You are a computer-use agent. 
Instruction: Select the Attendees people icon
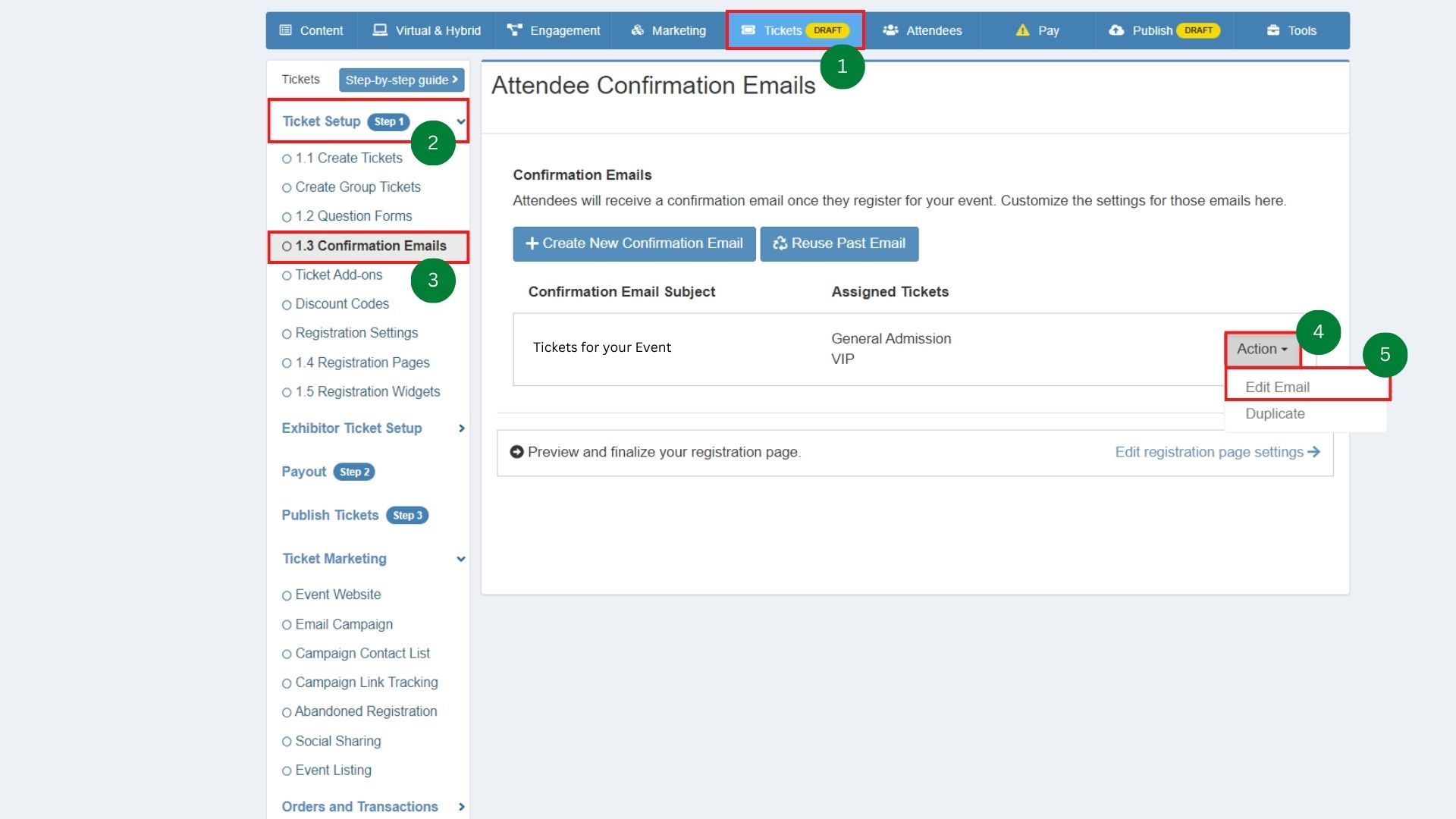(x=890, y=30)
